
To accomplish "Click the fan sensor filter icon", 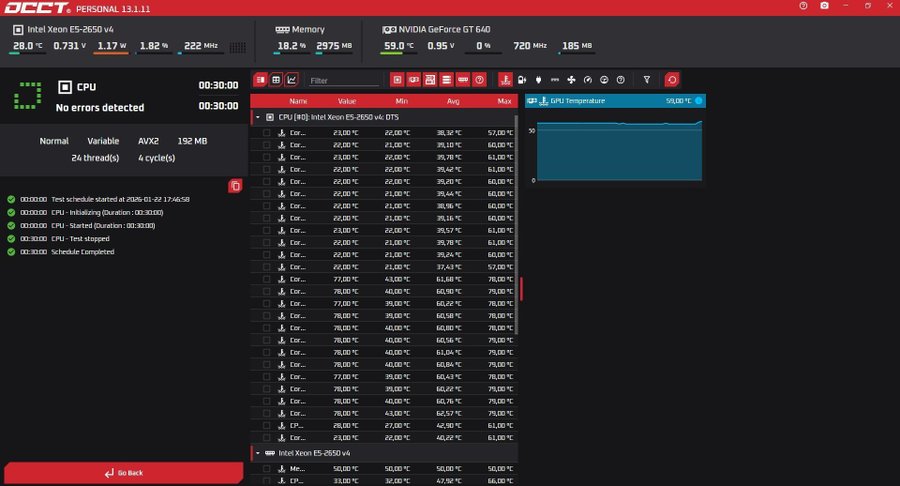I will pos(571,79).
